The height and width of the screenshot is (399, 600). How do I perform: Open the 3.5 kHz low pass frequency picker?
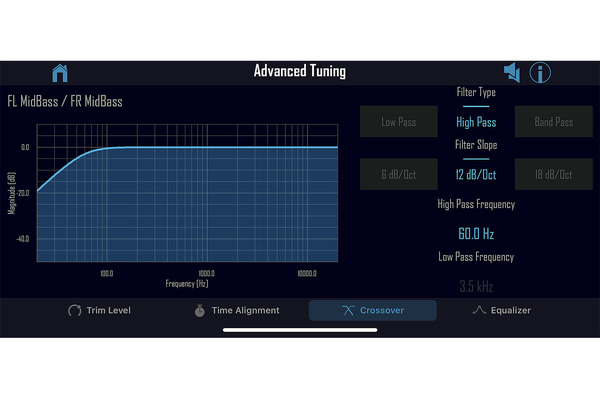476,286
